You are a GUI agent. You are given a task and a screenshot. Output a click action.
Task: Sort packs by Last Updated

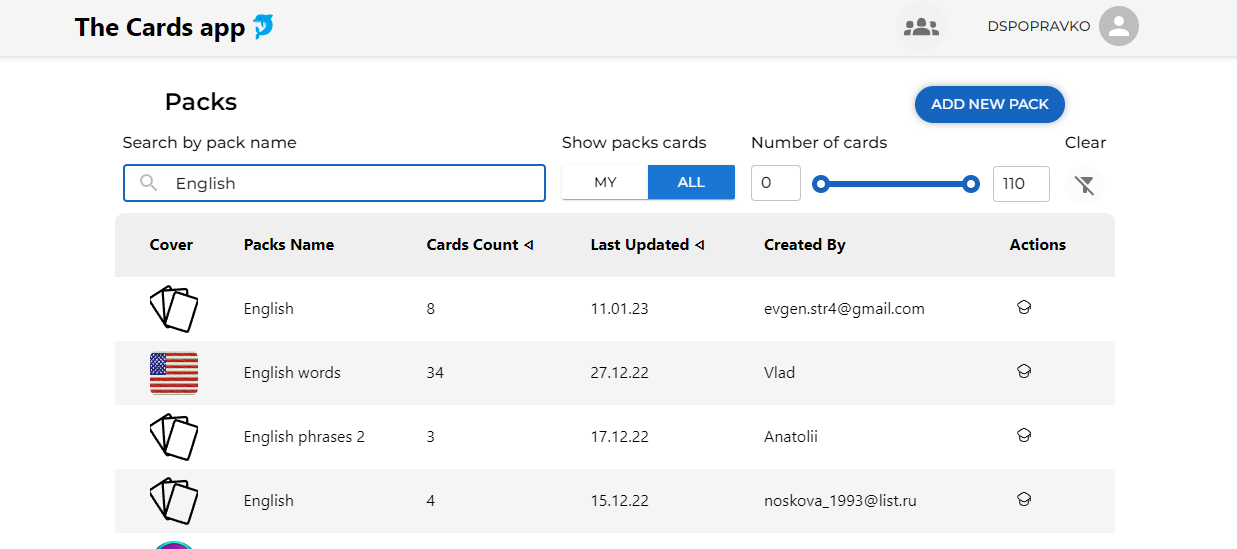(647, 245)
